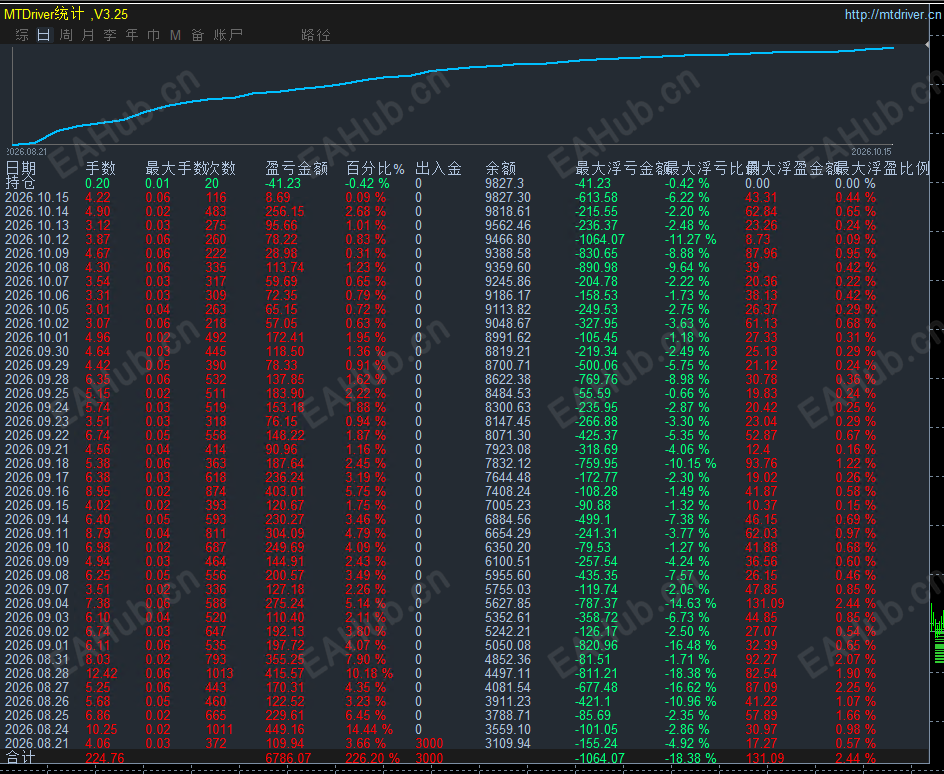
Task: Click the floating loss ratio -14.63 %
Action: [x=691, y=604]
